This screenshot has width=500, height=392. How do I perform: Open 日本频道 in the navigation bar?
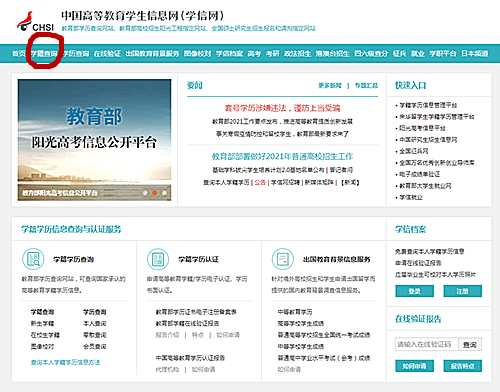pyautogui.click(x=475, y=53)
